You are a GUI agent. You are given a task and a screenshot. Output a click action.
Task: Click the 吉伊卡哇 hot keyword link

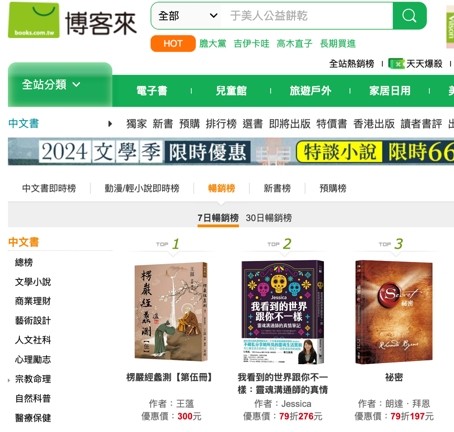(251, 44)
